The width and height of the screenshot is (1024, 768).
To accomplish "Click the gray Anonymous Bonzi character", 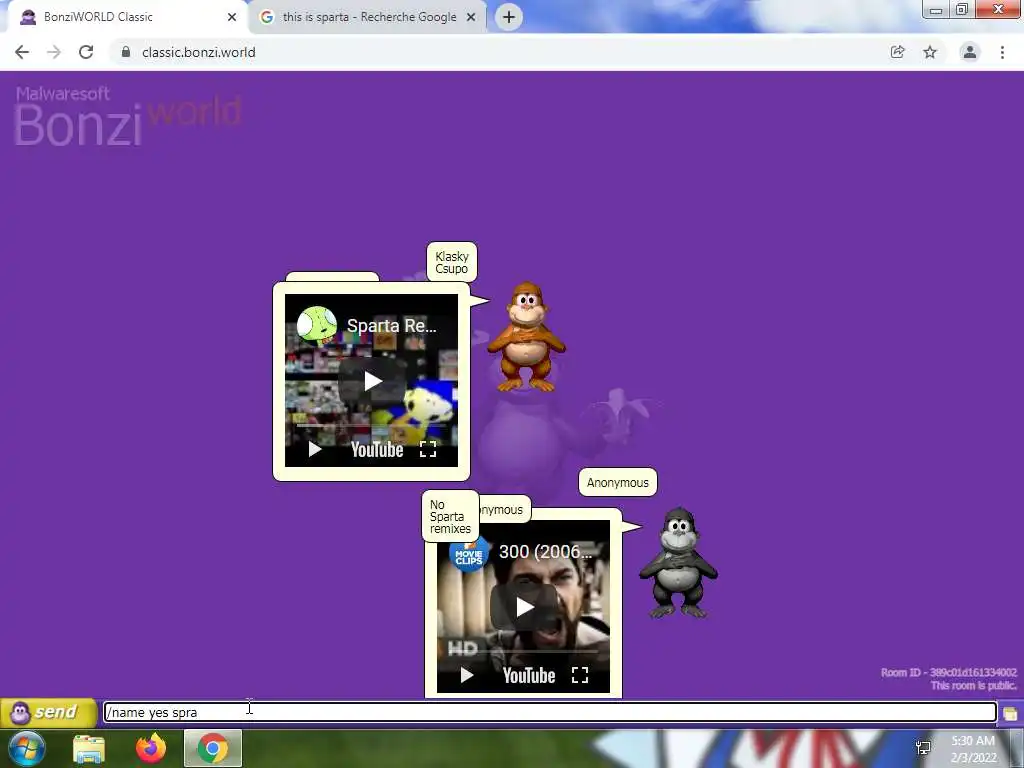I will pyautogui.click(x=679, y=563).
